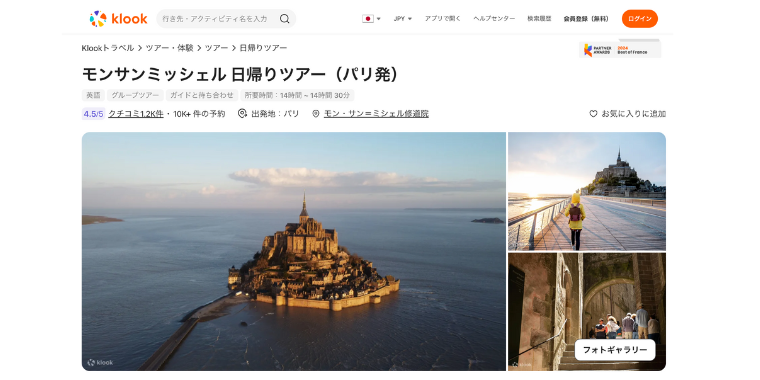The image size is (760, 380).
Task: Click the orange ログイン button
Action: point(640,19)
